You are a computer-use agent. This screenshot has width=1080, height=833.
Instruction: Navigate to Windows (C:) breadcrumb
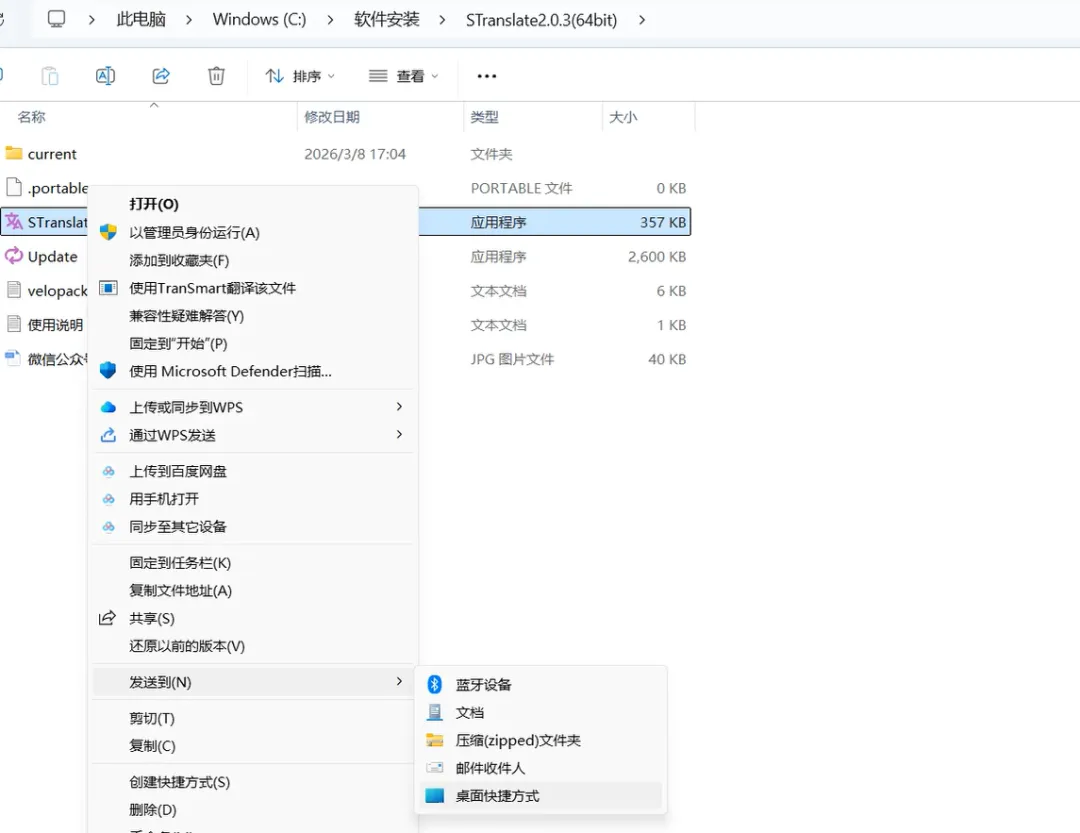(x=259, y=19)
